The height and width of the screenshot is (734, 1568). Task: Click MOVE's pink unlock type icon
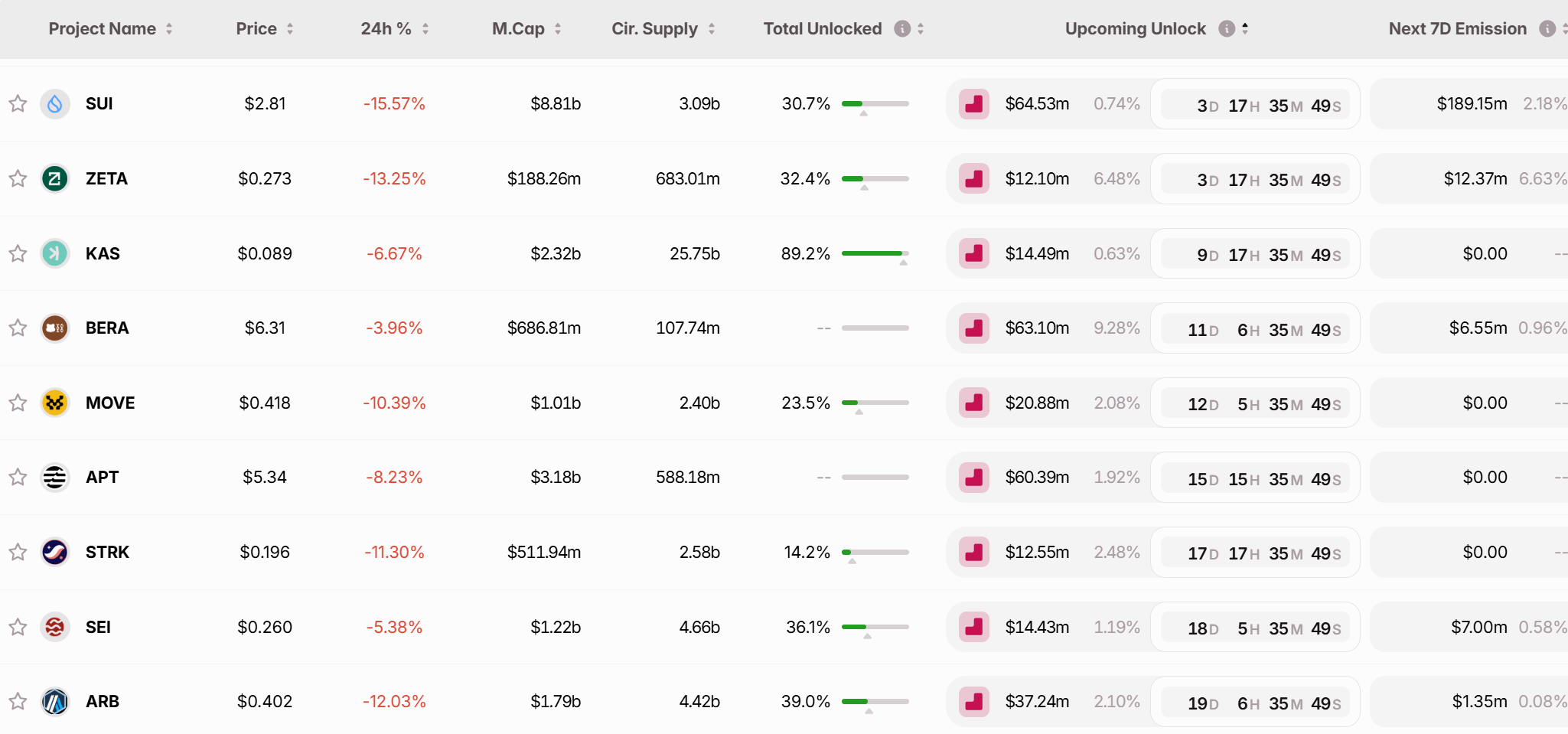[x=974, y=403]
